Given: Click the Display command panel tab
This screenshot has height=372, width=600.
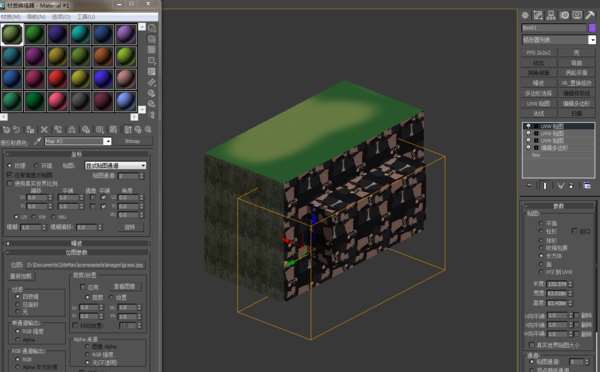Looking at the screenshot, I should 577,15.
